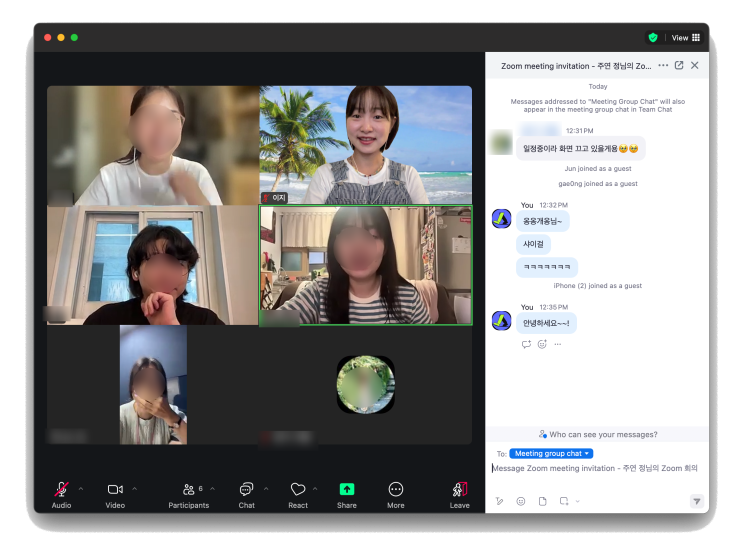This screenshot has width=743, height=558.
Task: Click the 'gae0ng joined as a guest' notice
Action: [598, 184]
